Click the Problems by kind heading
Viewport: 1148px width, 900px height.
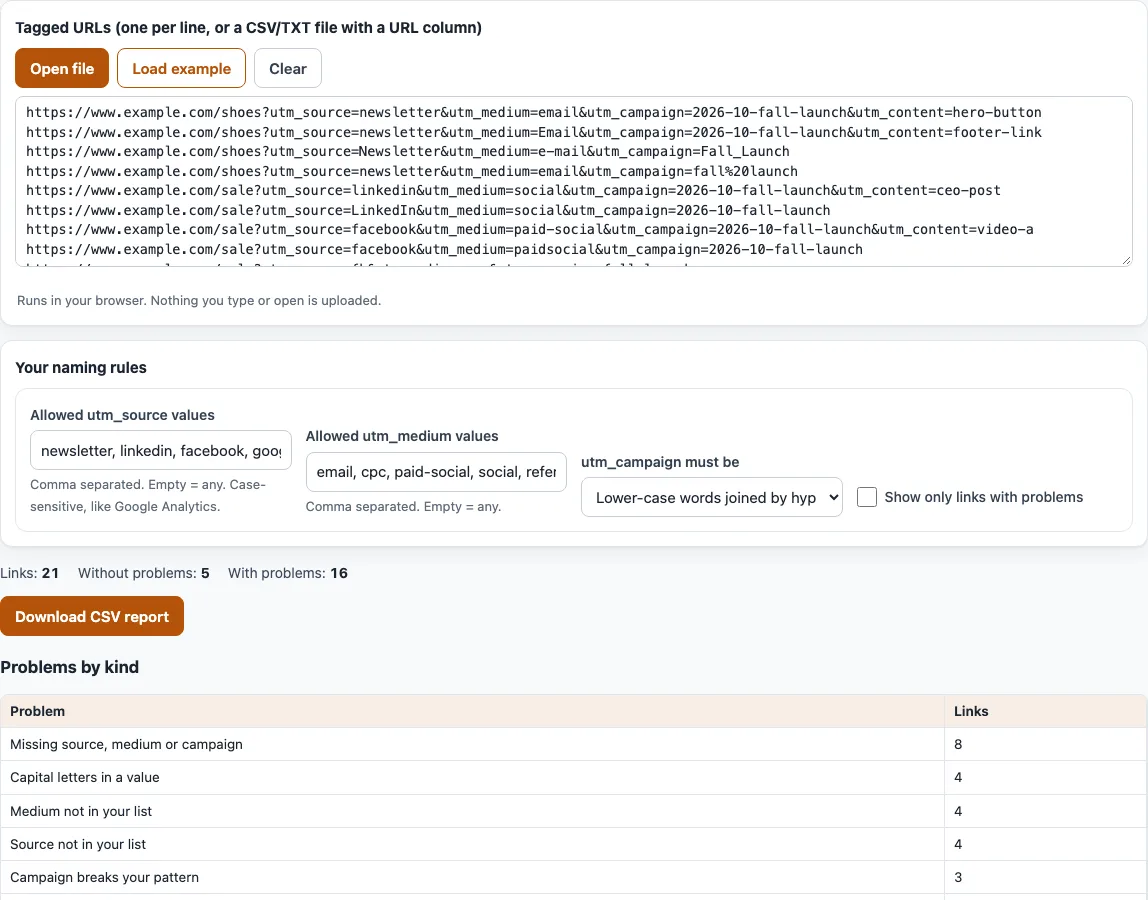coord(70,667)
